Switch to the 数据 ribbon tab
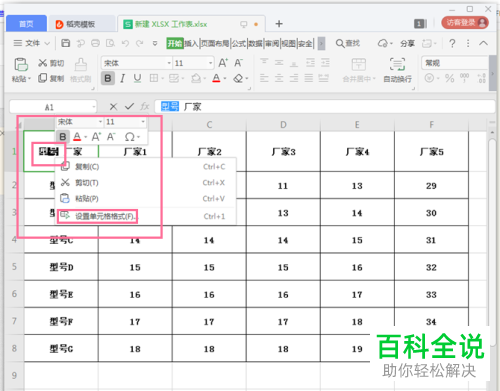500x391 pixels. click(x=256, y=43)
